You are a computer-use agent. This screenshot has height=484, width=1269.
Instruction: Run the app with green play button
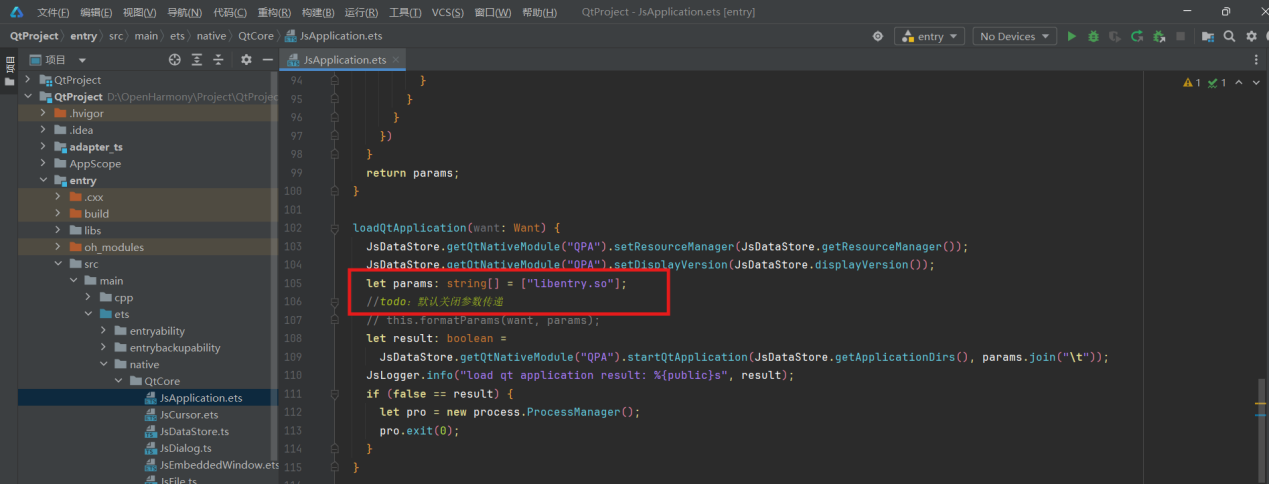1071,36
